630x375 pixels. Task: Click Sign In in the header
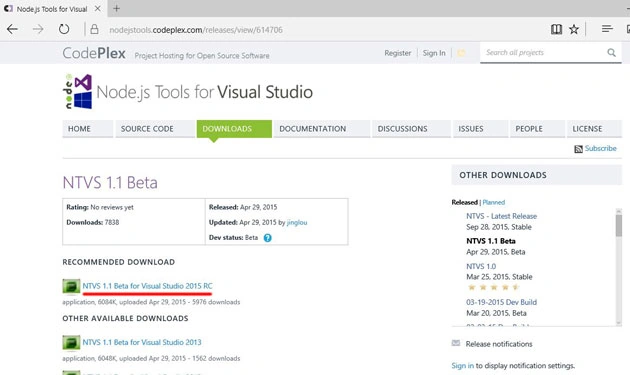434,53
